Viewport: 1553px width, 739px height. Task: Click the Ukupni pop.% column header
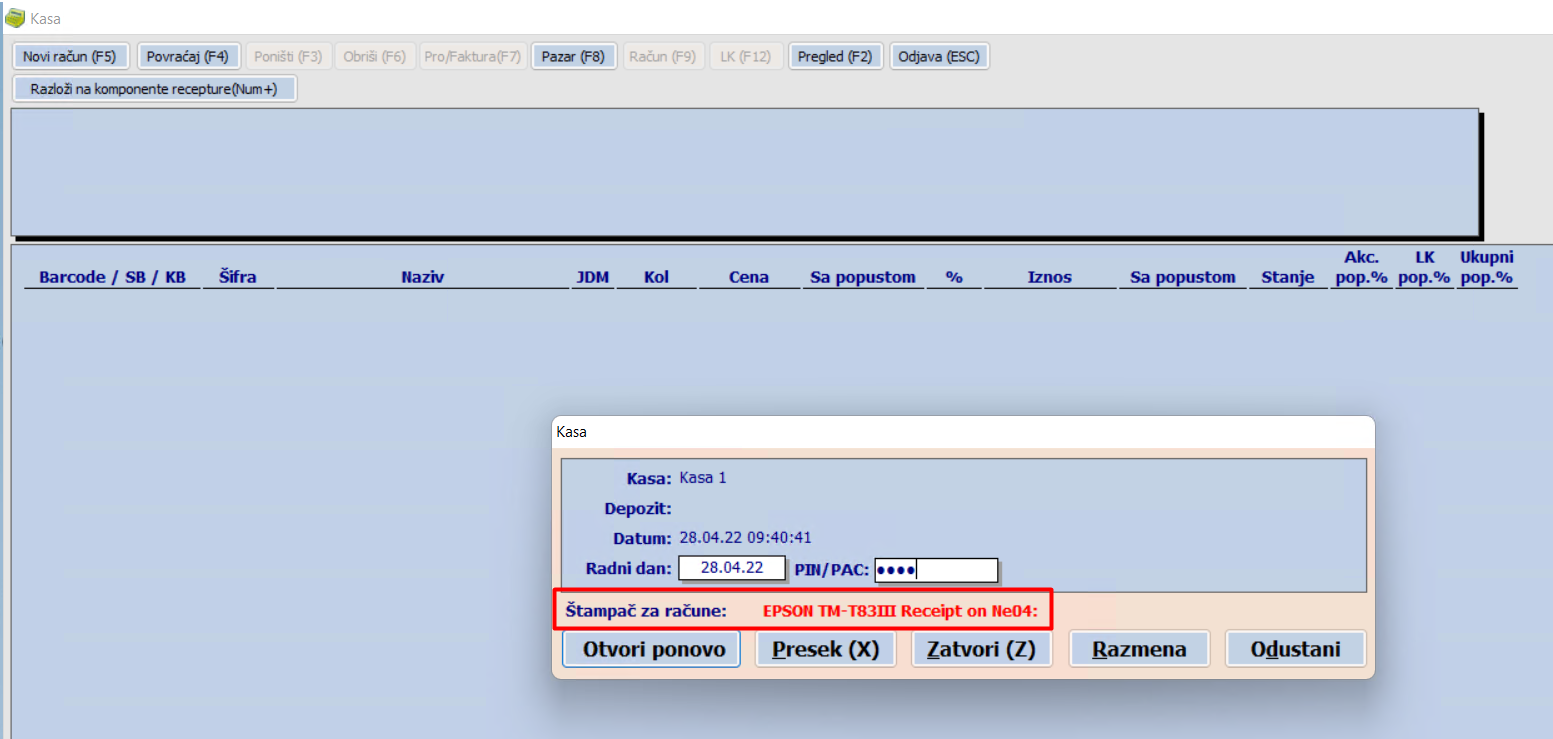[1487, 268]
